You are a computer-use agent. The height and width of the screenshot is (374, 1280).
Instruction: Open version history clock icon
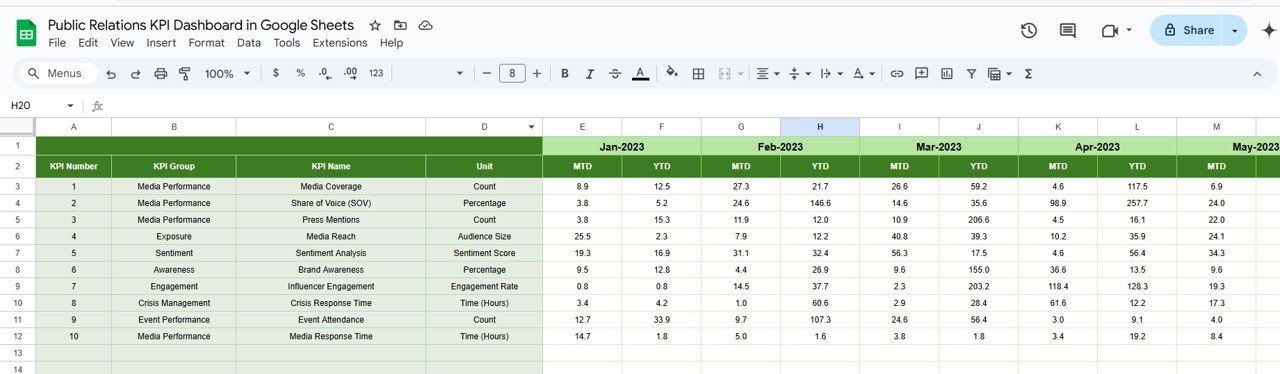tap(1029, 31)
